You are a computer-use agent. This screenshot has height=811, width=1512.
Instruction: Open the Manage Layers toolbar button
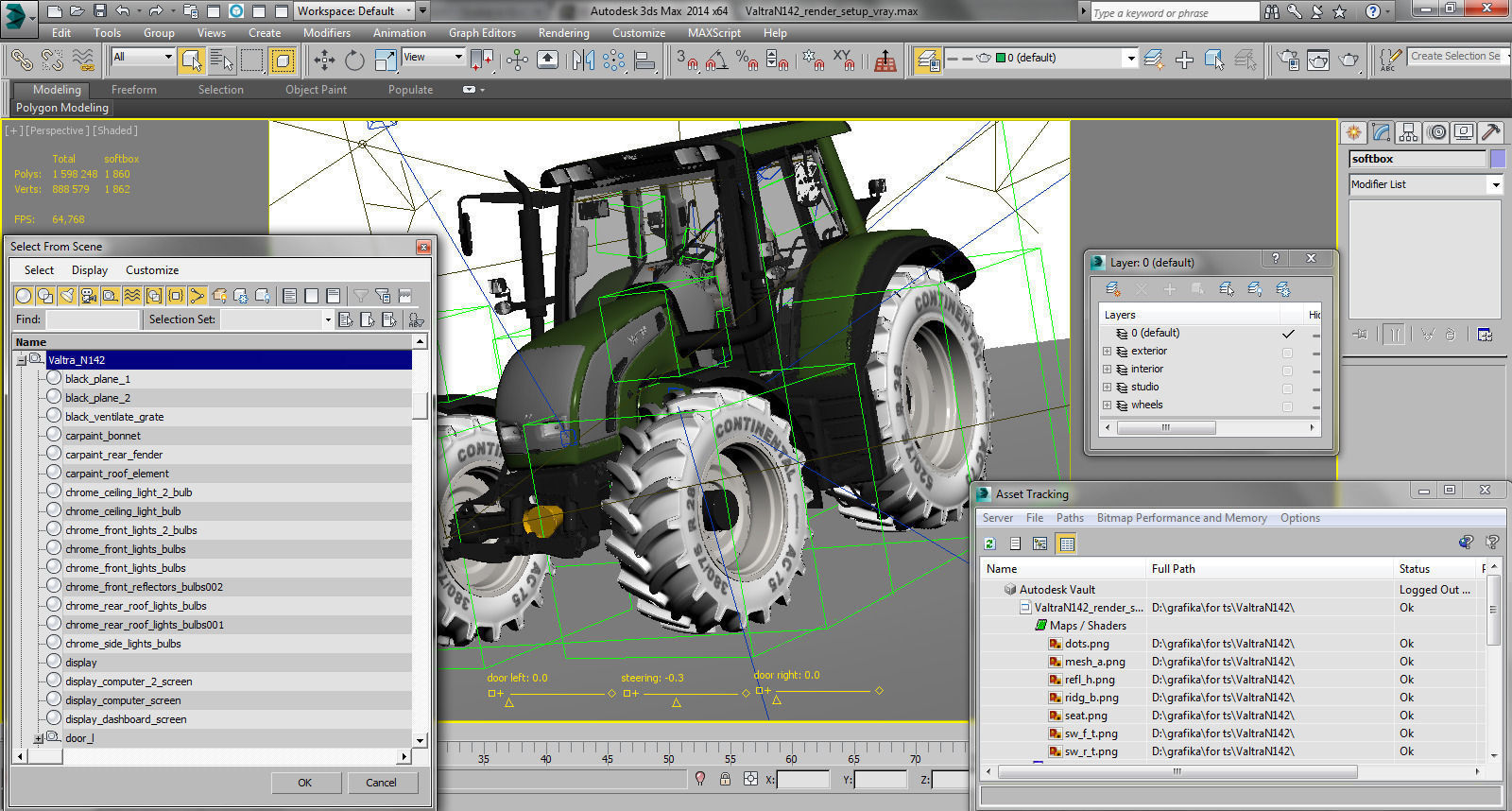927,60
